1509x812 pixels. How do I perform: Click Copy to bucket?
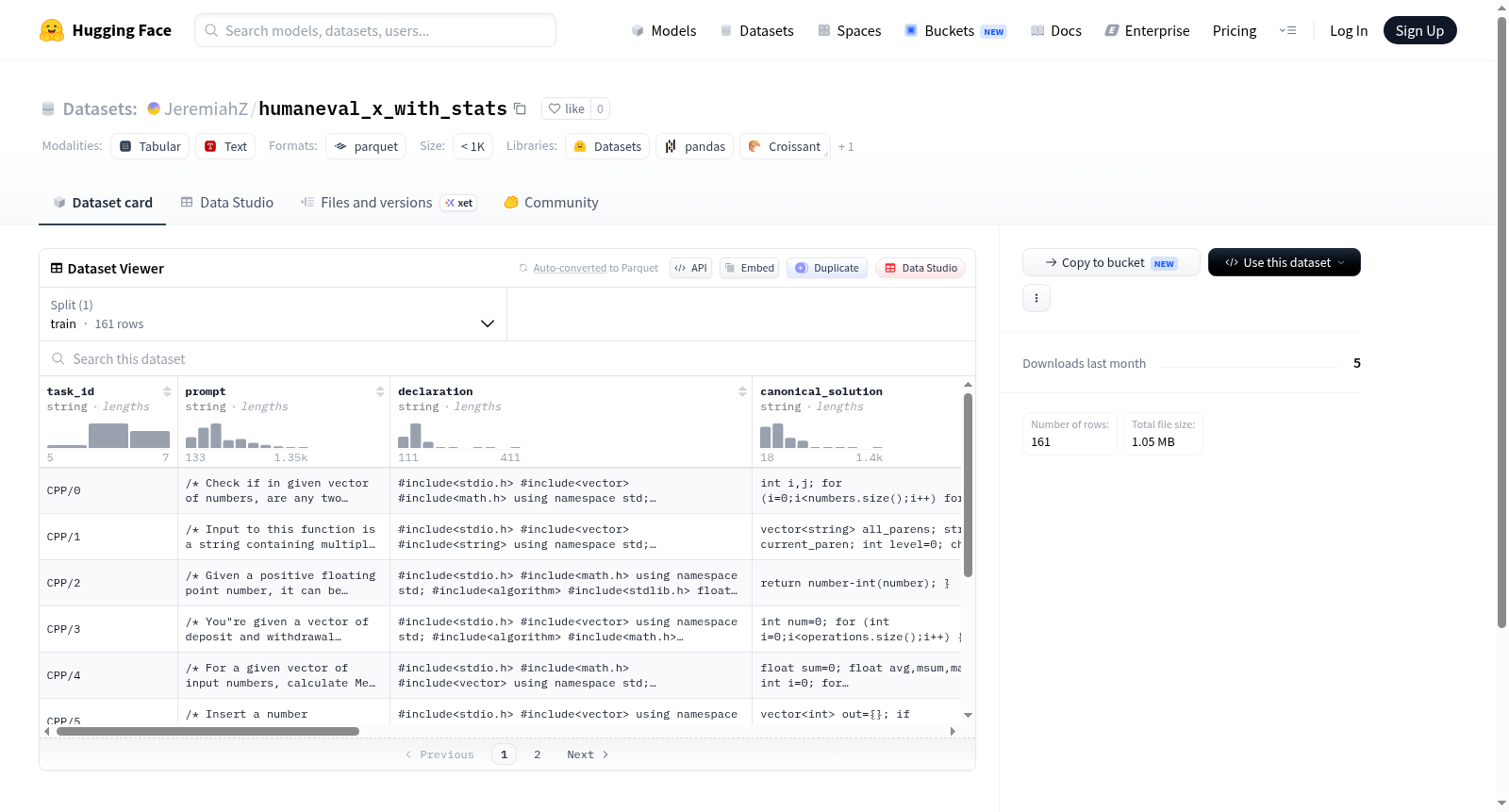tap(1111, 262)
